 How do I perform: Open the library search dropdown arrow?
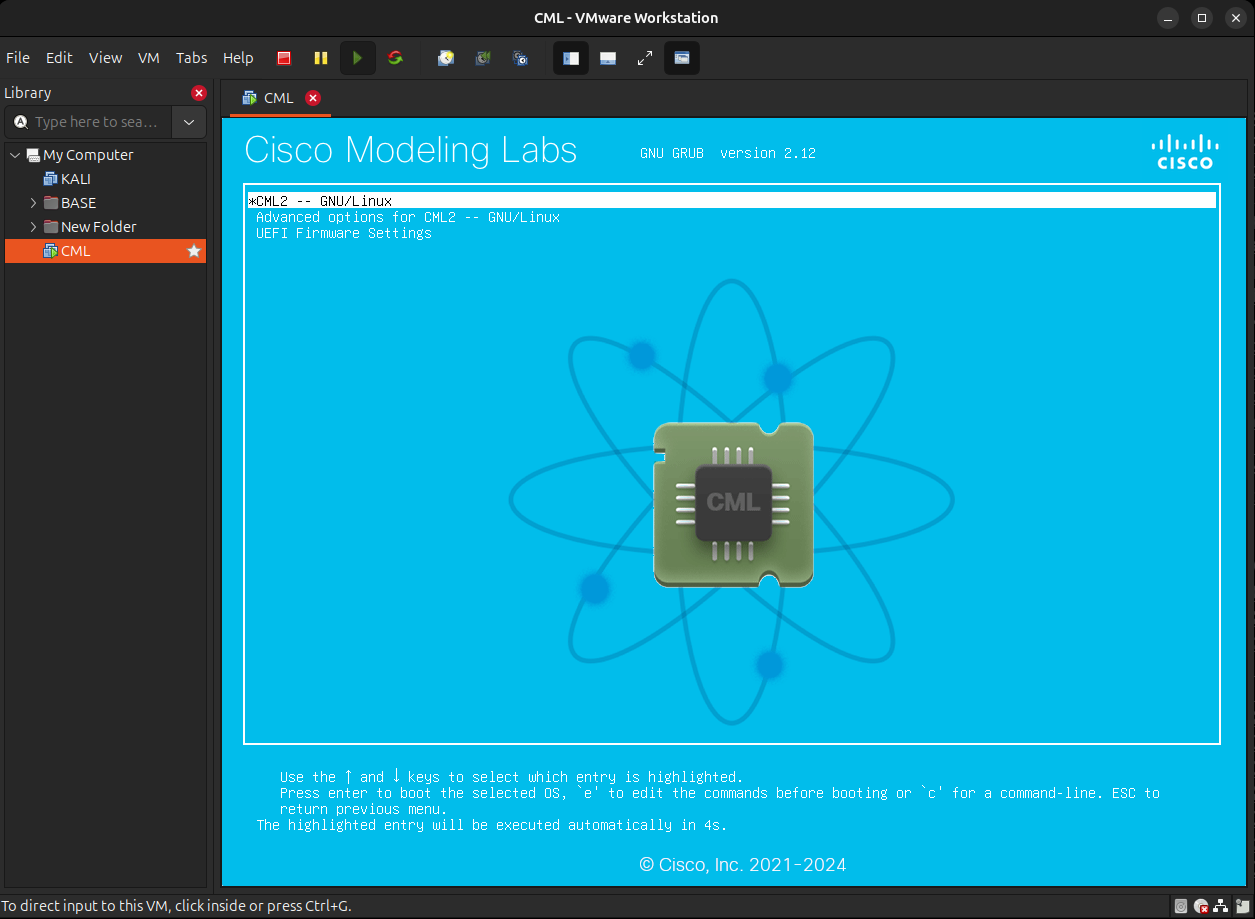point(189,122)
